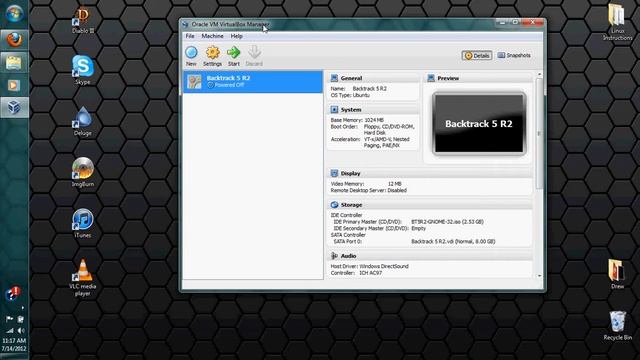Click the BT5R2-GNOME-32.iso storage entry
This screenshot has height=360, width=640.
[x=447, y=222]
